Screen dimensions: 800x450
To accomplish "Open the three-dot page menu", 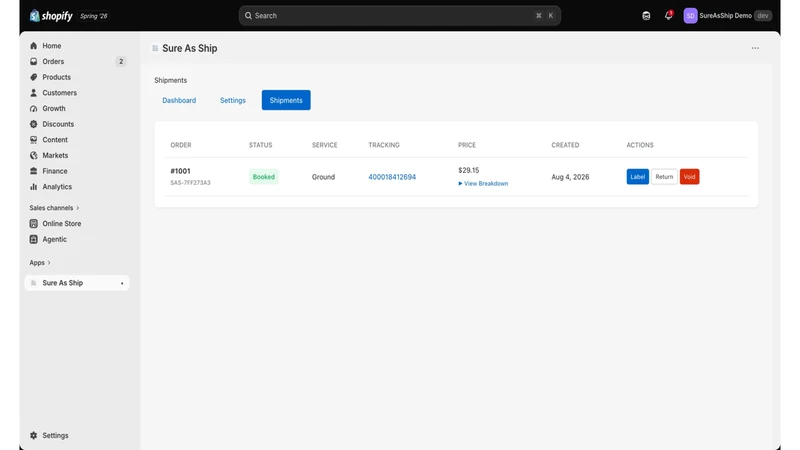I will coord(755,48).
